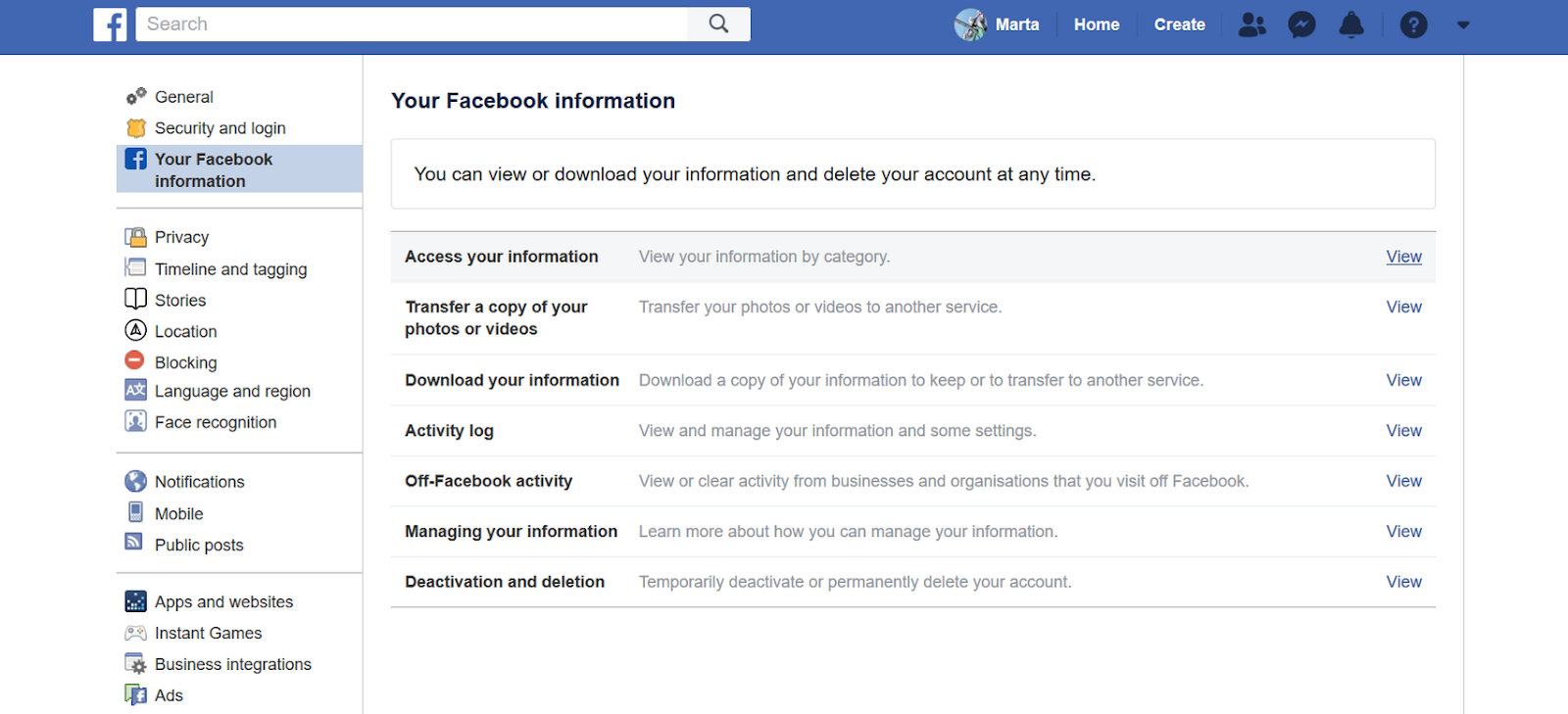Click the Access your information heading
The width and height of the screenshot is (1568, 714).
point(501,257)
